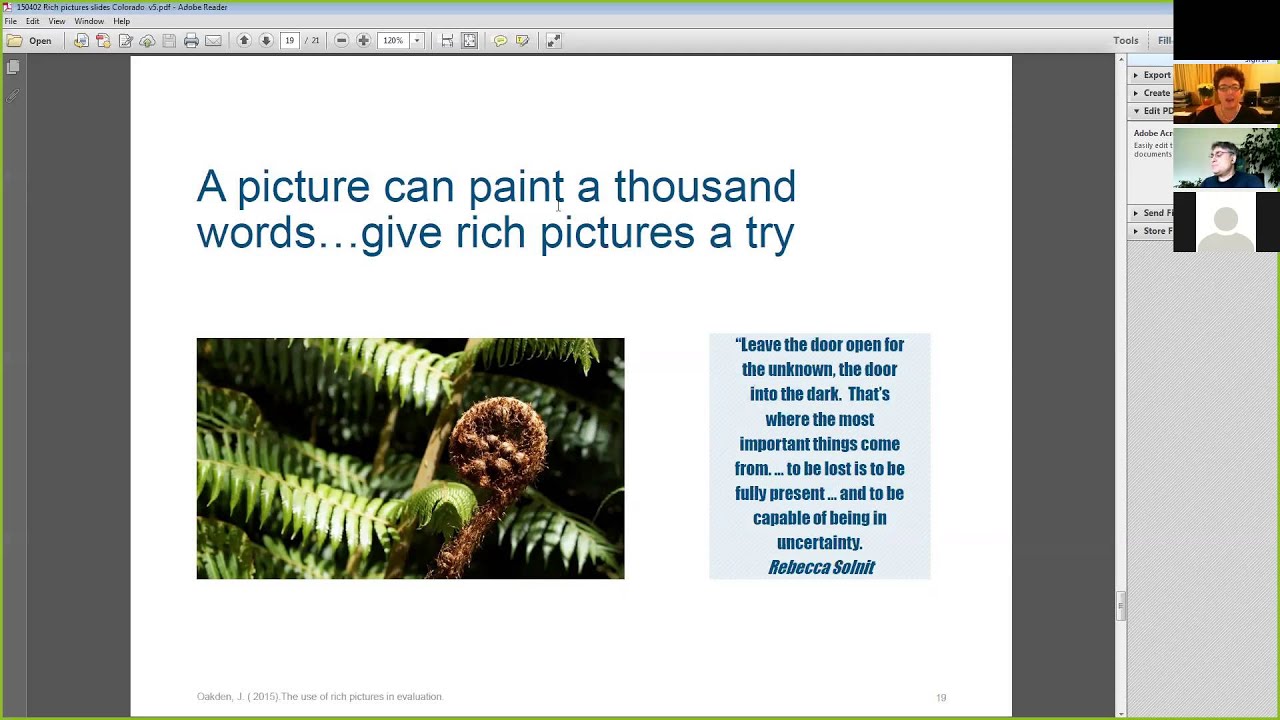
Task: Click the top webcam video of woman
Action: click(1226, 94)
